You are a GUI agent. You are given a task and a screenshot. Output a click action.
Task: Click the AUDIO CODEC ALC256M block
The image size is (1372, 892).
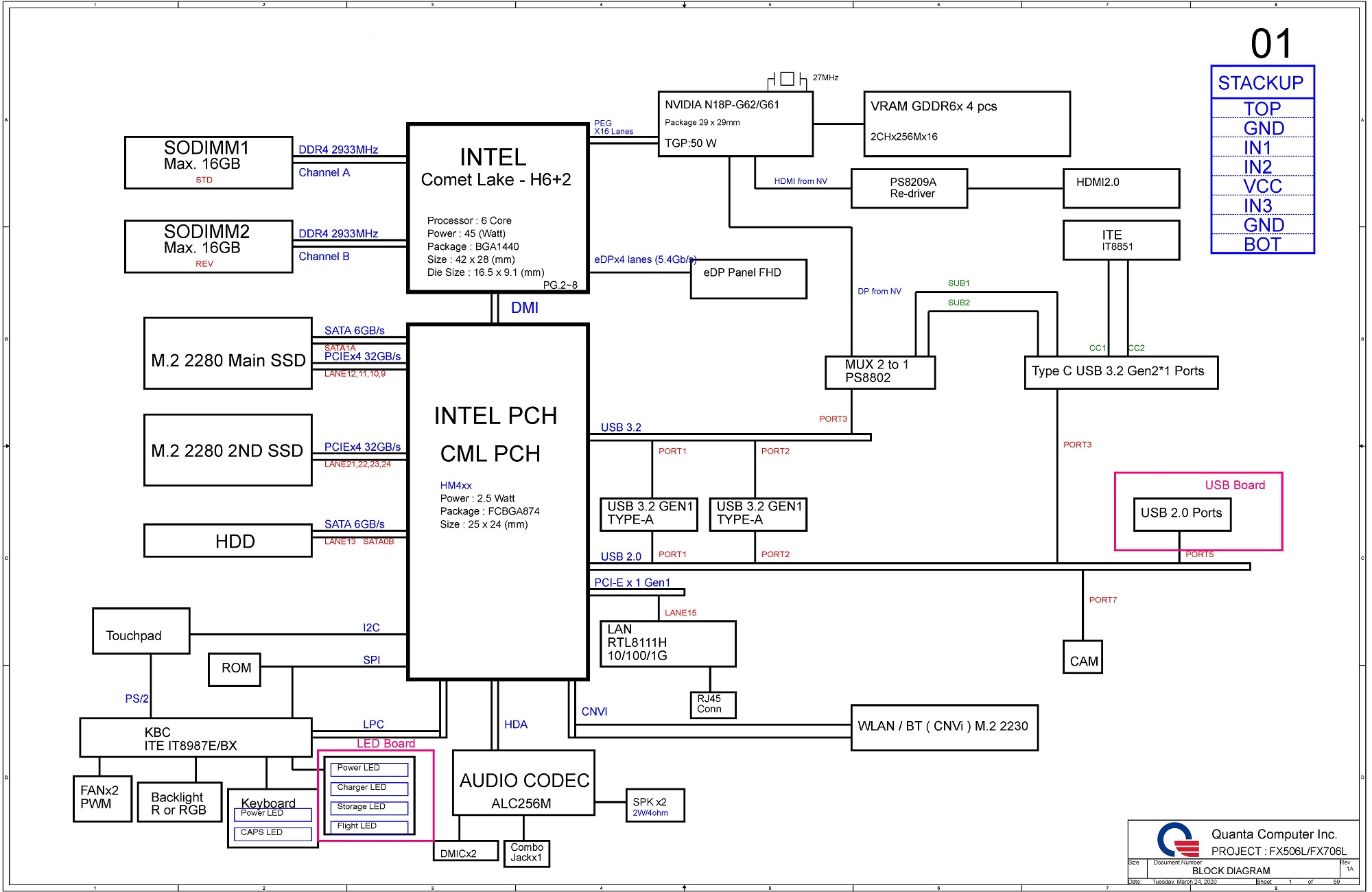523,783
